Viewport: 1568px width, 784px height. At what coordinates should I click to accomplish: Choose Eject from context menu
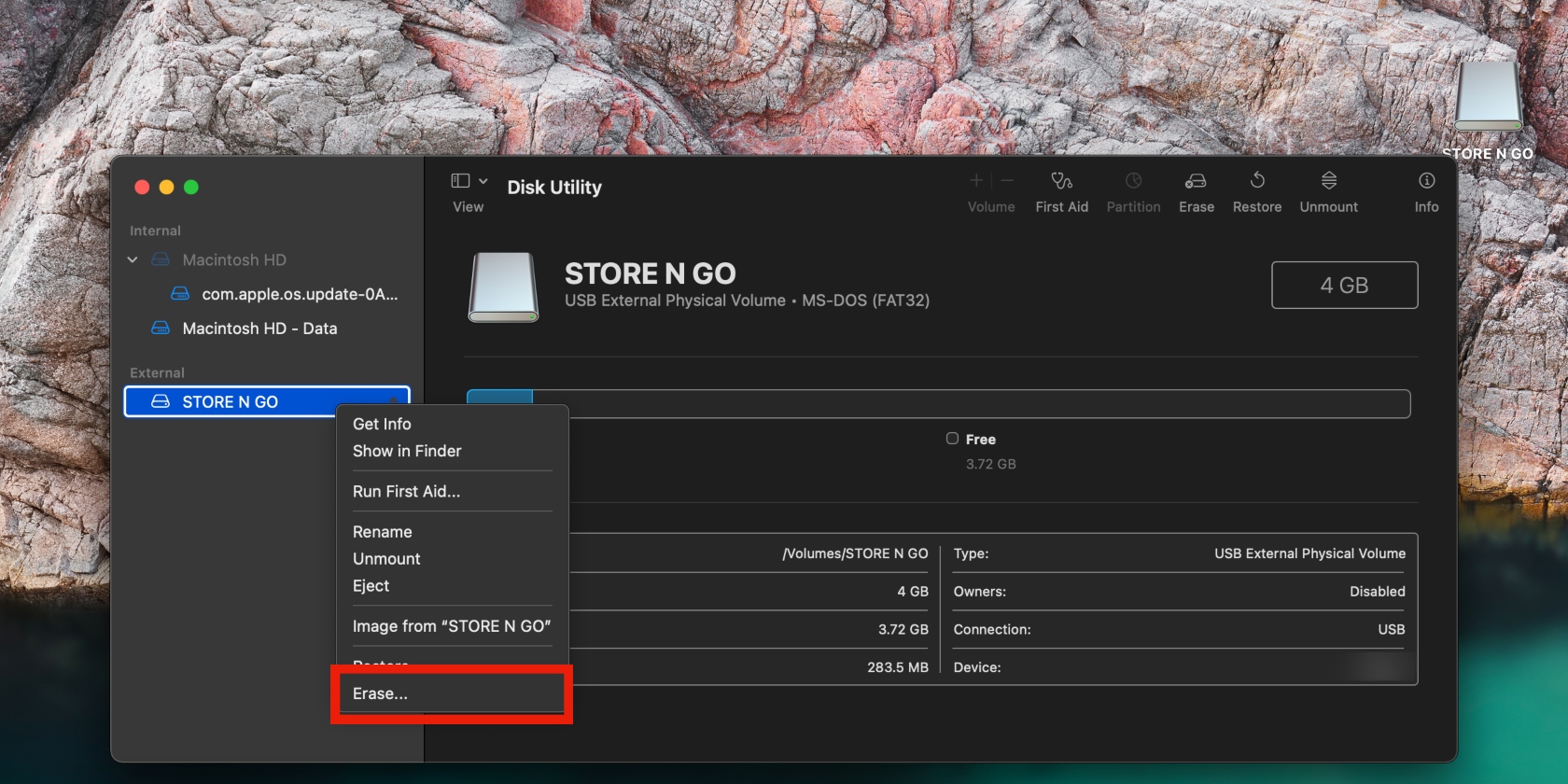371,586
